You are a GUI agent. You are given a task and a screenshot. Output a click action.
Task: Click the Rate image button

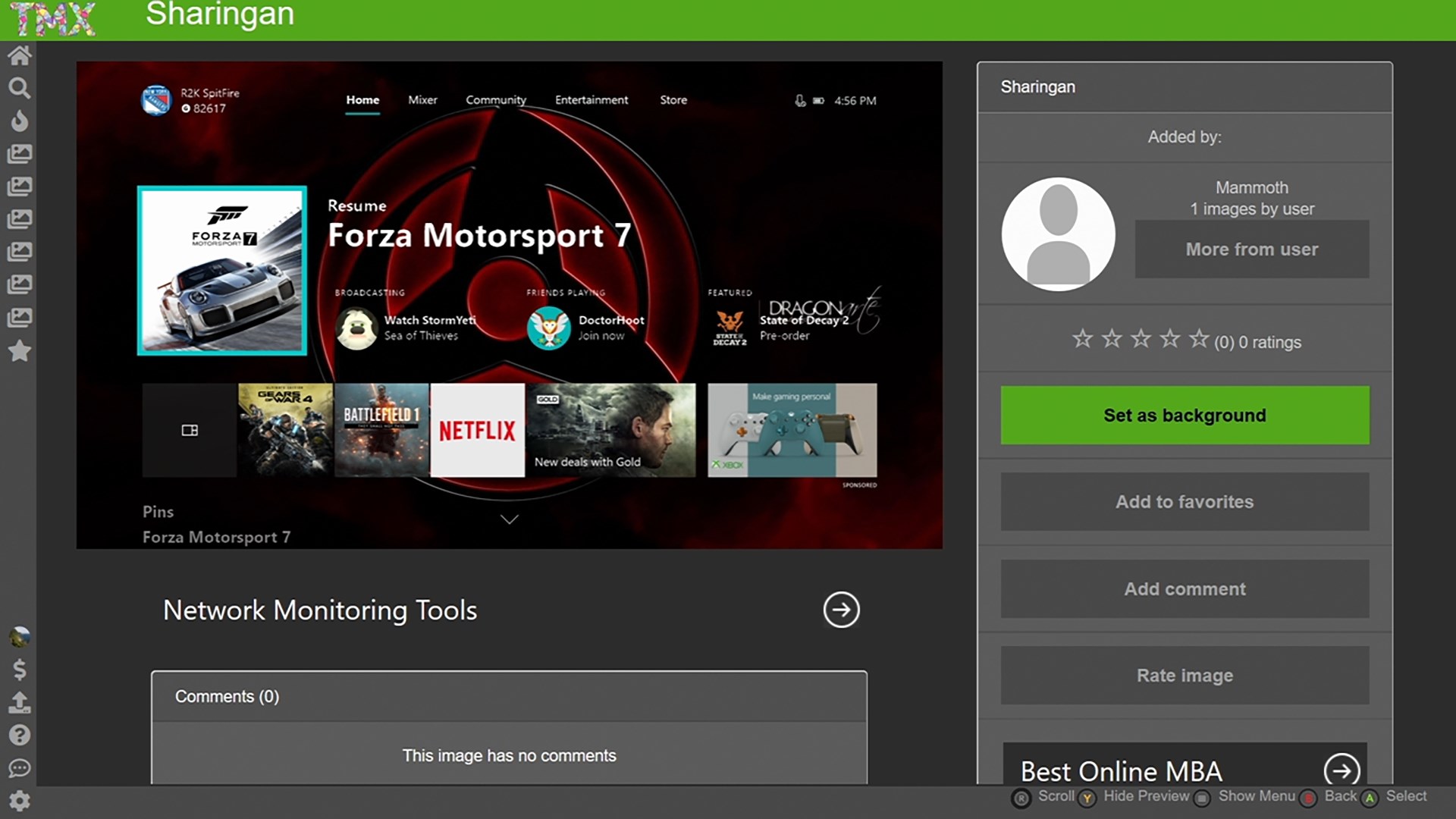(1185, 675)
